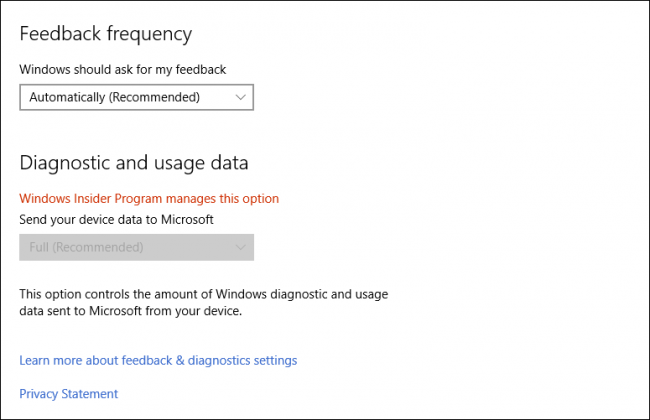Viewport: 650px width, 420px height.
Task: Click the word 'frequency' in the top heading
Action: click(151, 34)
